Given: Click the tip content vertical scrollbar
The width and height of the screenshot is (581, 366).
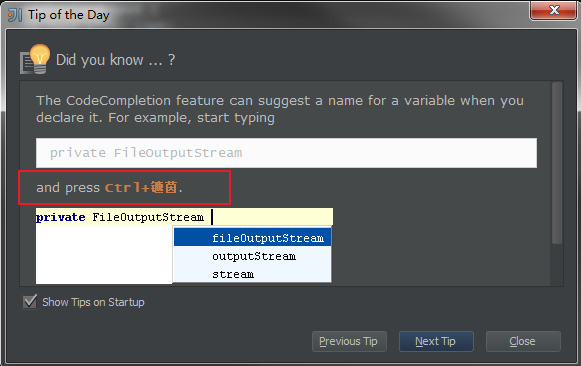Looking at the screenshot, I should tap(557, 163).
